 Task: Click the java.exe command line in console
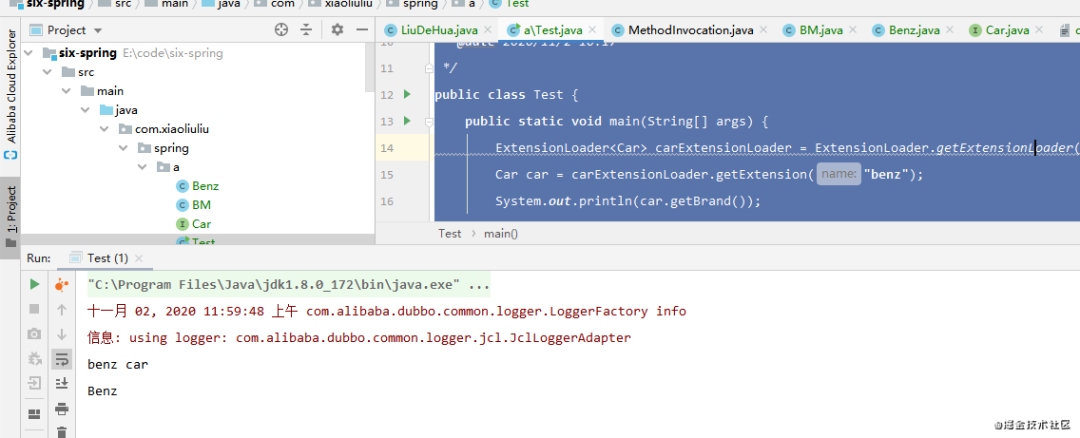coord(289,284)
